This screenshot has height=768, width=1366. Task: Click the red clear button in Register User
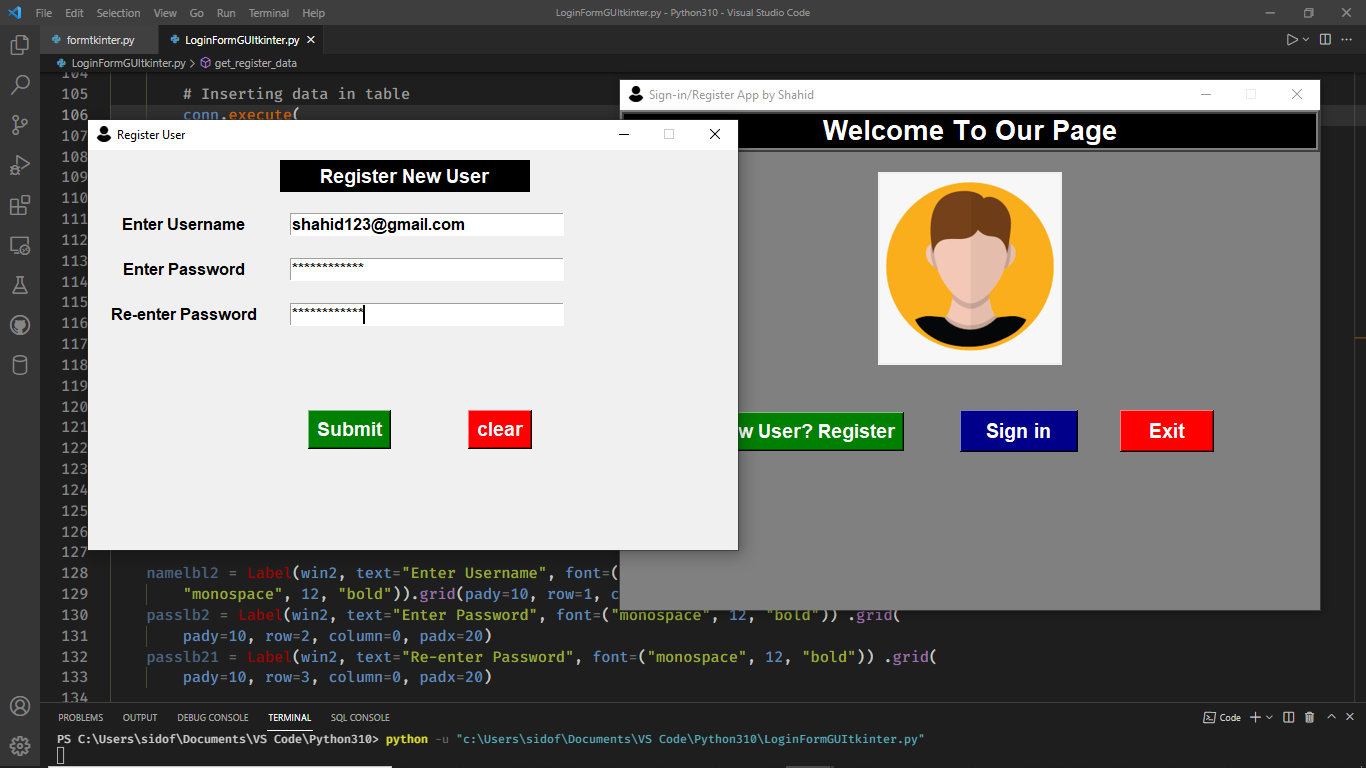pos(500,429)
